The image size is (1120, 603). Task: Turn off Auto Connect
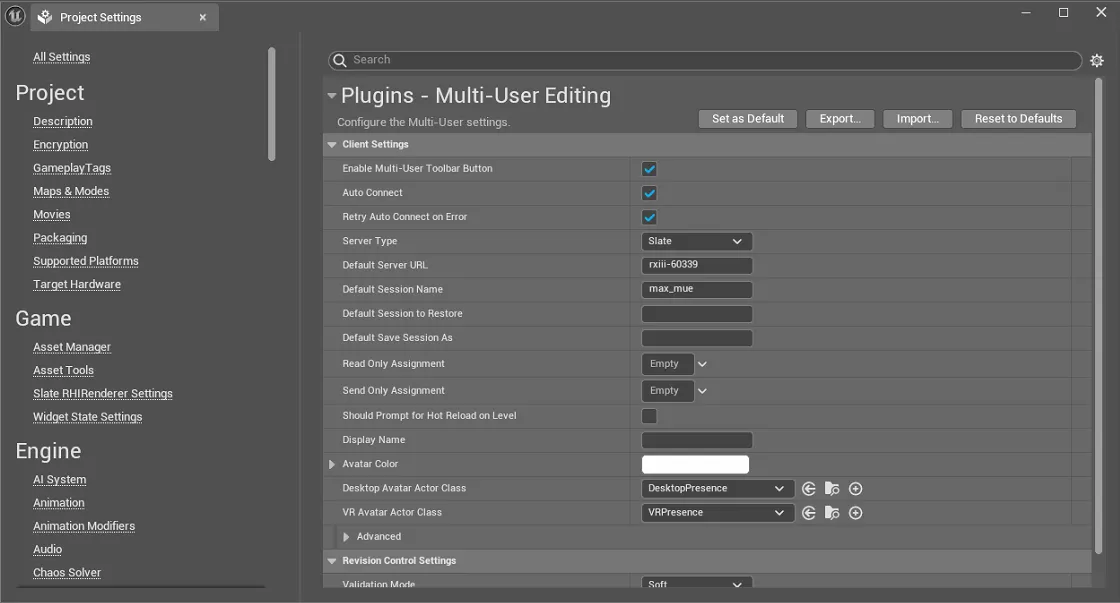point(647,193)
